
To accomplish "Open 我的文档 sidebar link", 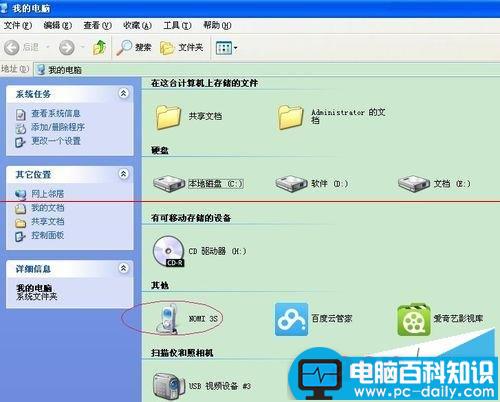I will point(48,208).
